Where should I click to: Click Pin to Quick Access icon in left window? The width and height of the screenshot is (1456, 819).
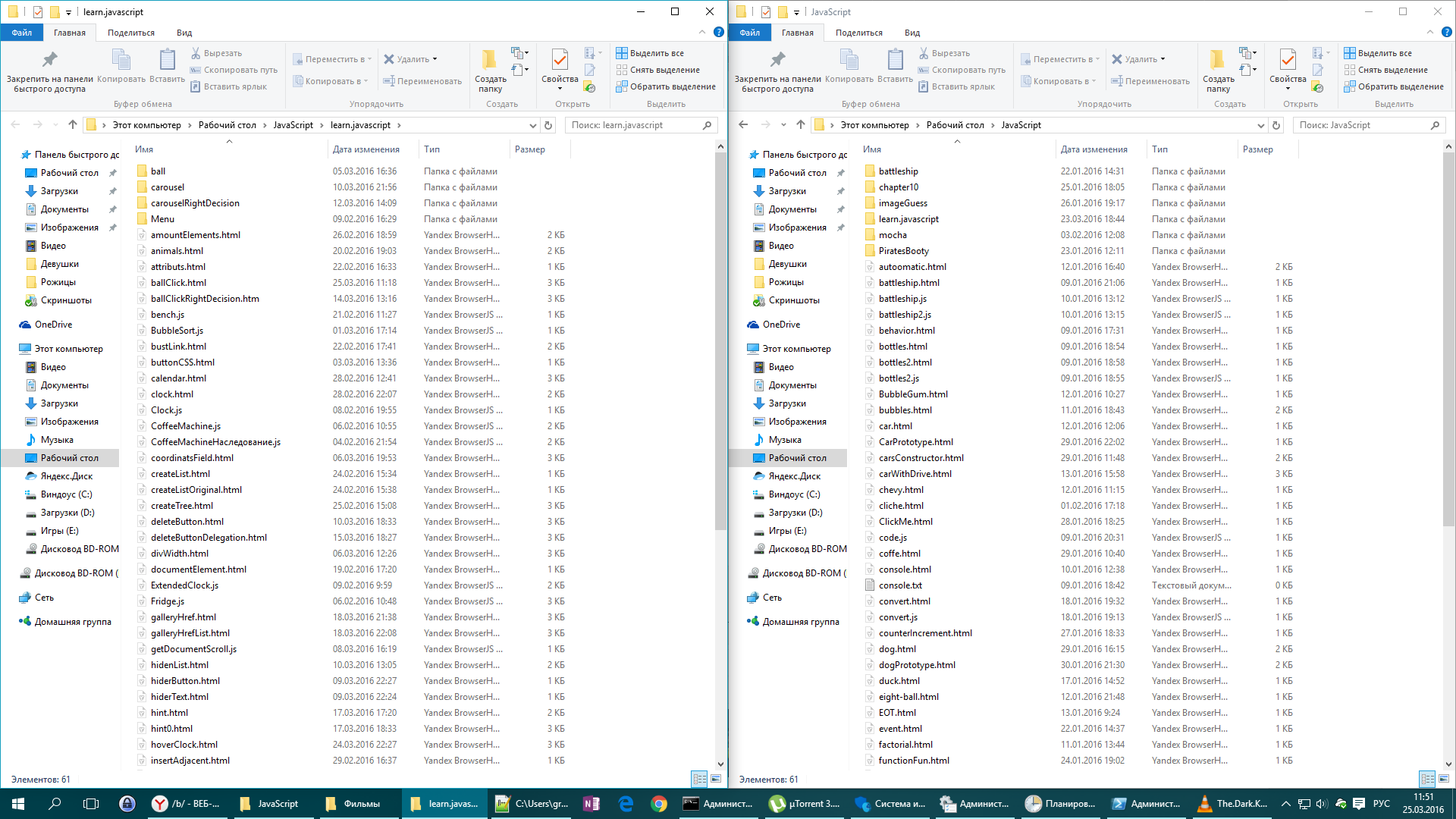click(x=49, y=61)
